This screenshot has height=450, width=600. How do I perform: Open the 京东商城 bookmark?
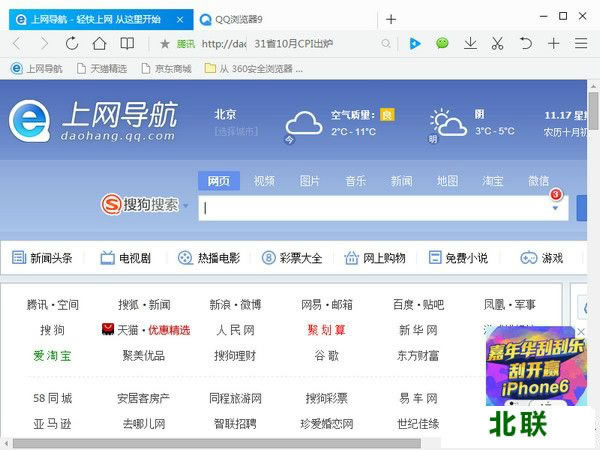(166, 69)
